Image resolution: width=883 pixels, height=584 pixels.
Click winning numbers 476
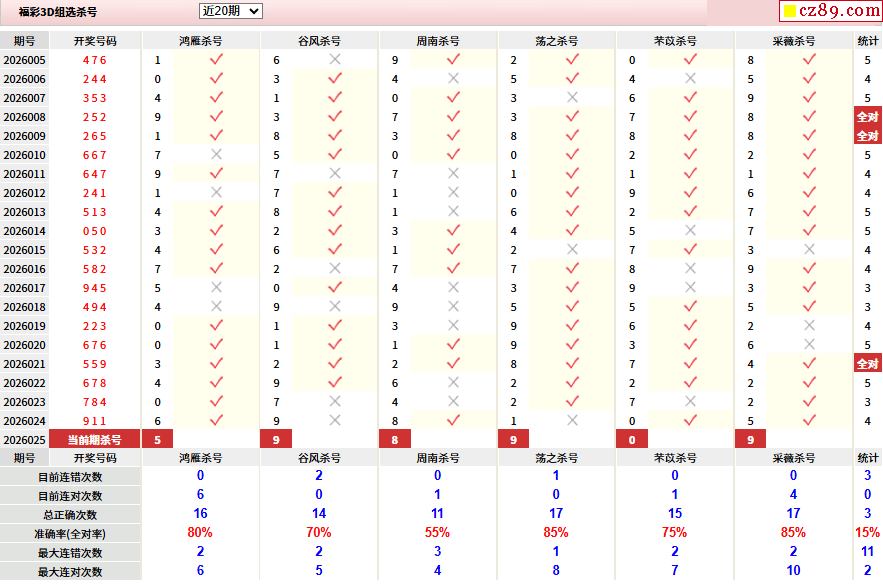tap(95, 60)
